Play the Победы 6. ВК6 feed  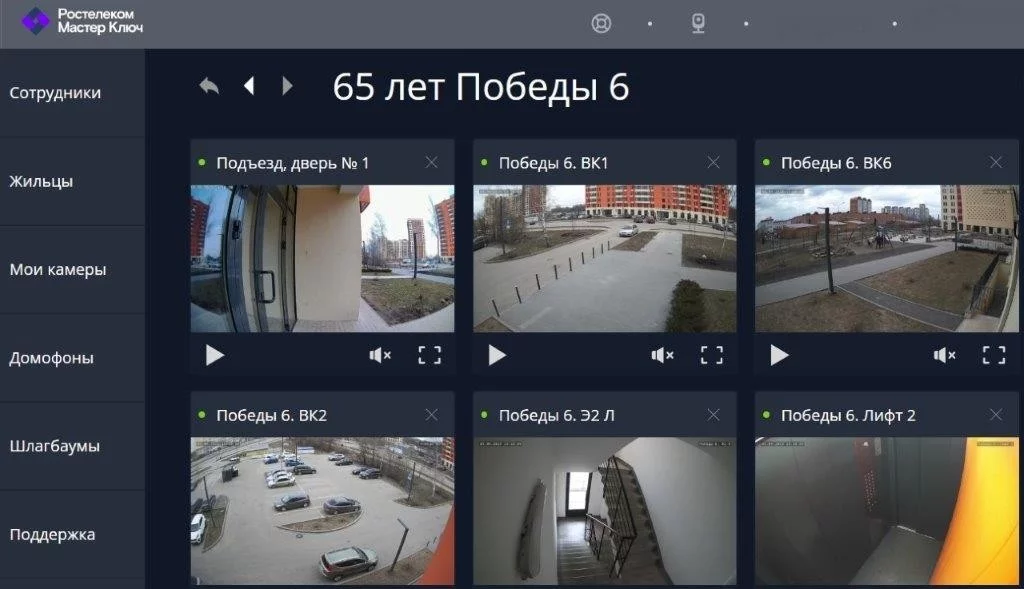click(779, 355)
